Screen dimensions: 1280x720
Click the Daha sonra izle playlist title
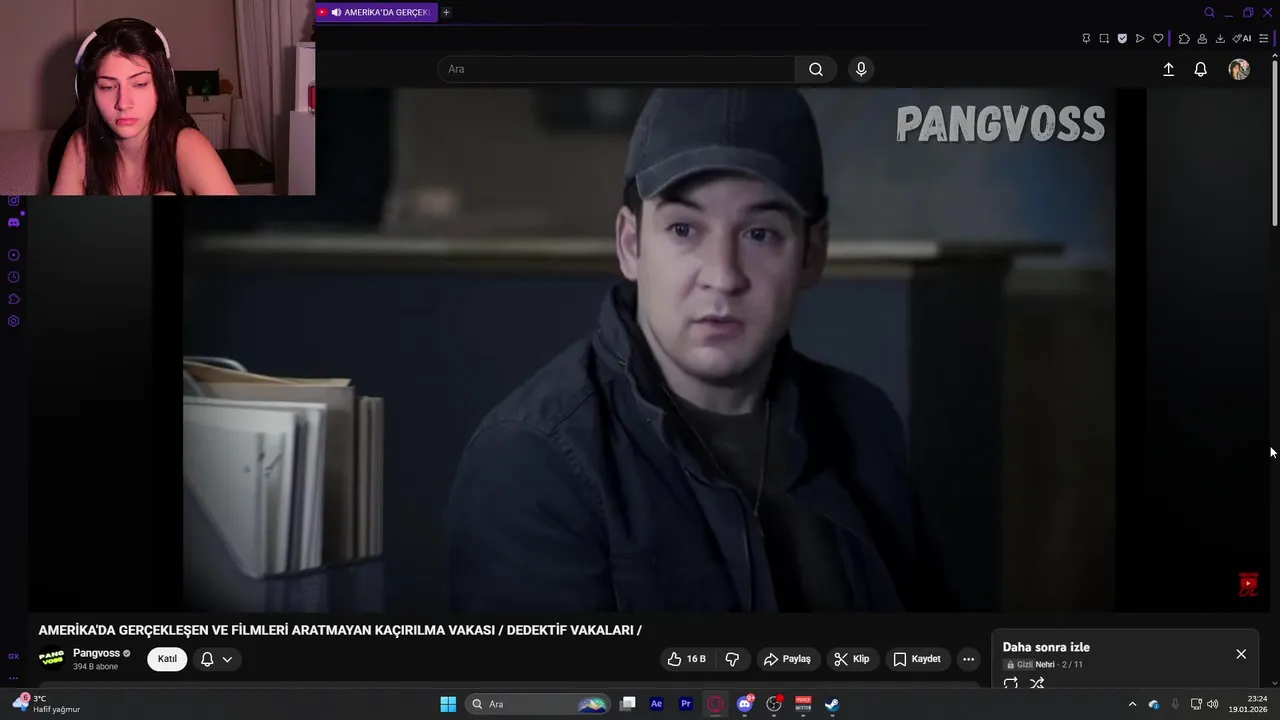click(x=1046, y=647)
